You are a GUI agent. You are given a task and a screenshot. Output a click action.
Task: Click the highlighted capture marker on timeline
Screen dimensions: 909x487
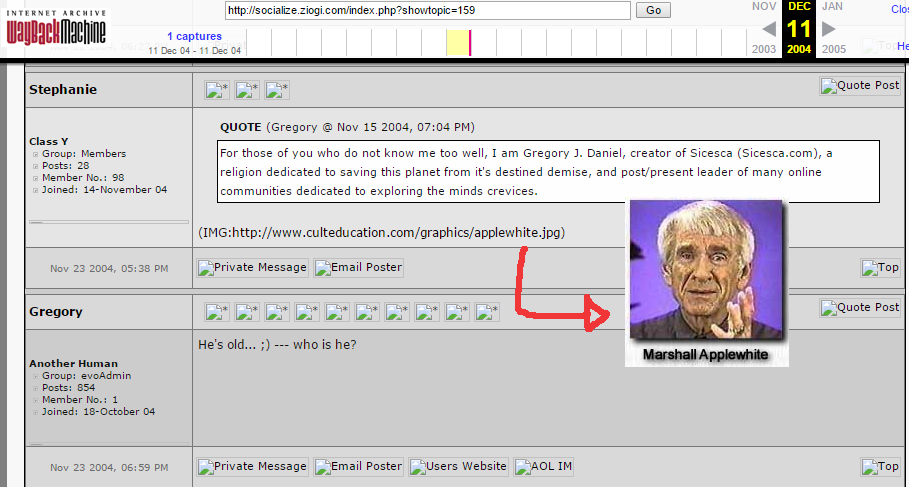pos(470,42)
